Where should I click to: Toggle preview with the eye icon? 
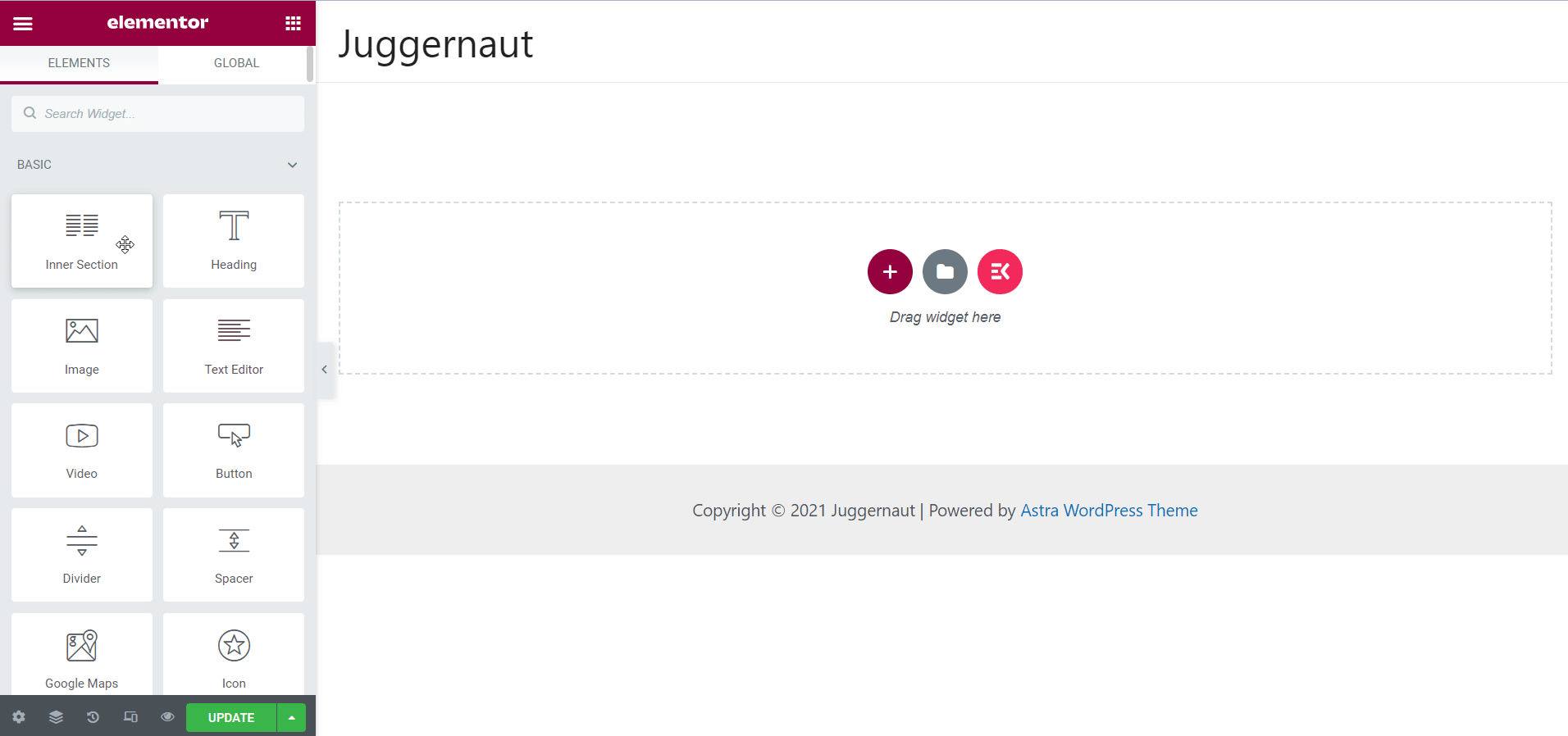pos(167,717)
